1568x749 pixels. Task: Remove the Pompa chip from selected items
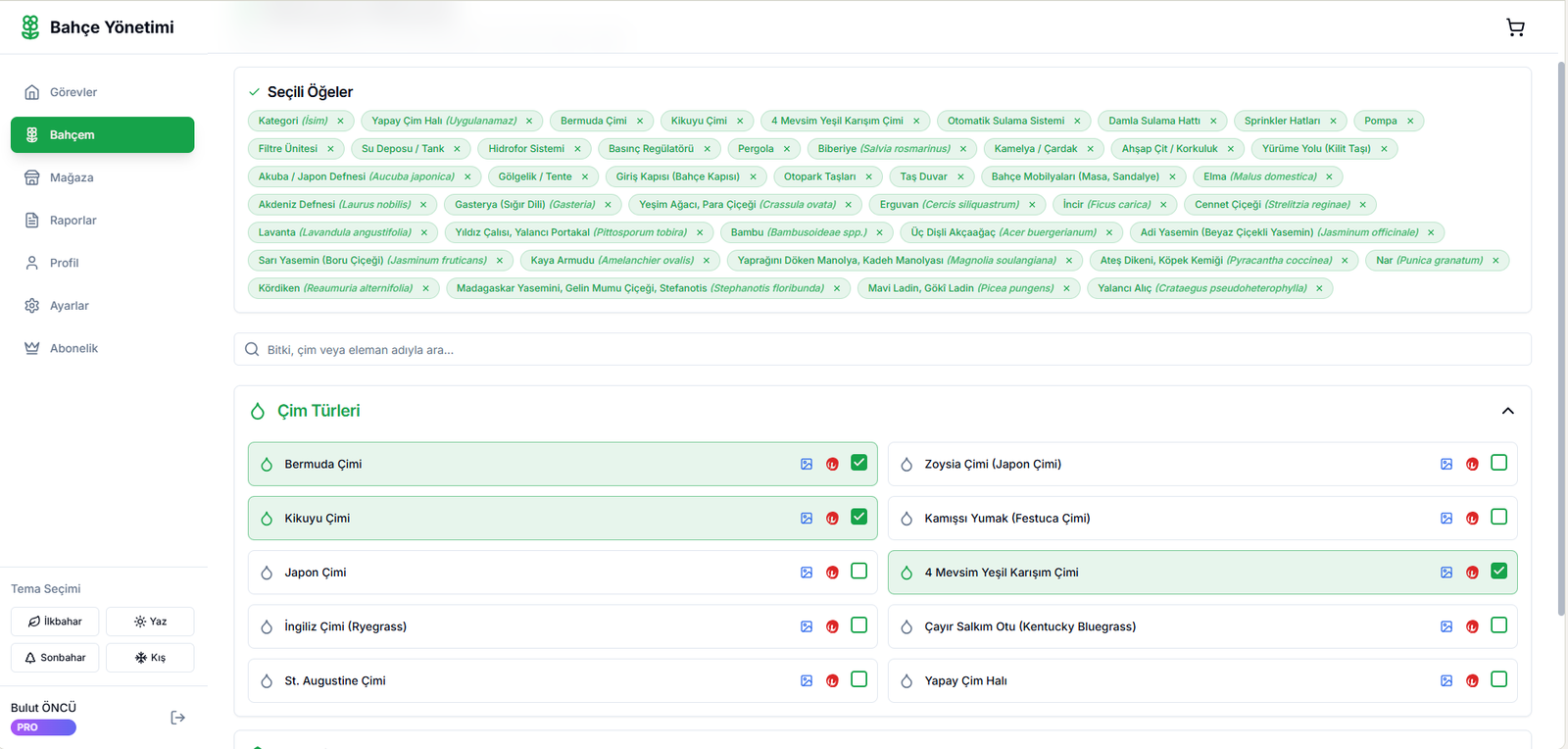pyautogui.click(x=1410, y=122)
